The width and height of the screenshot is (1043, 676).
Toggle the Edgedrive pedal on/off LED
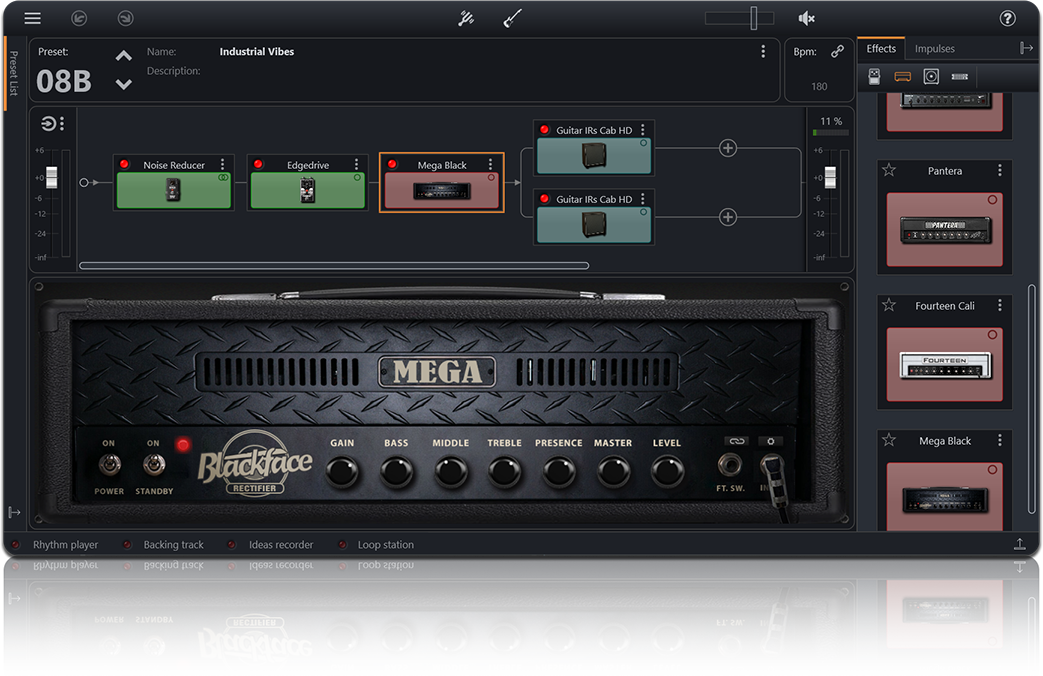click(x=258, y=164)
